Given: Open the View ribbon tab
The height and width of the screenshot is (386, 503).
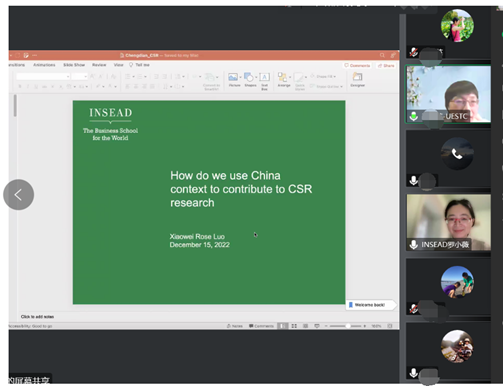Looking at the screenshot, I should (118, 65).
